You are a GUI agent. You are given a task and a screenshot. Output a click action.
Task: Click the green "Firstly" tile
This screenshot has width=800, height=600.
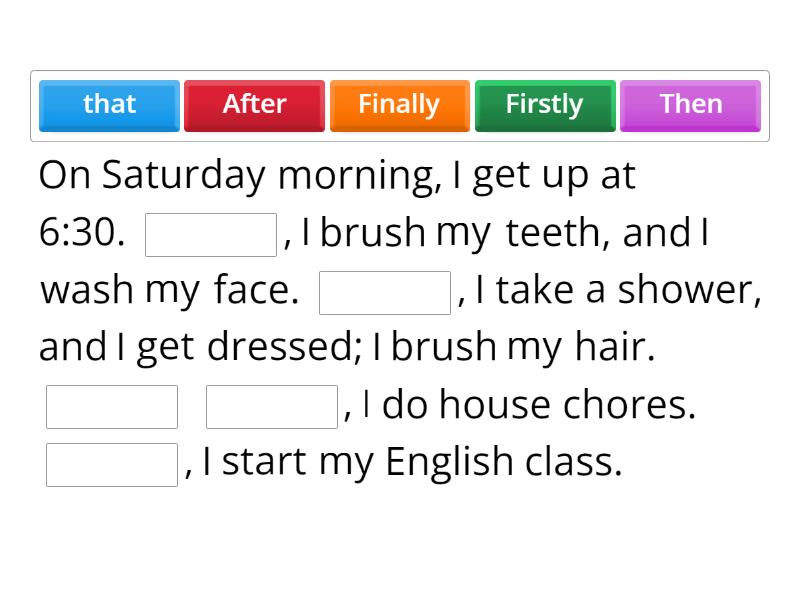[x=544, y=104]
